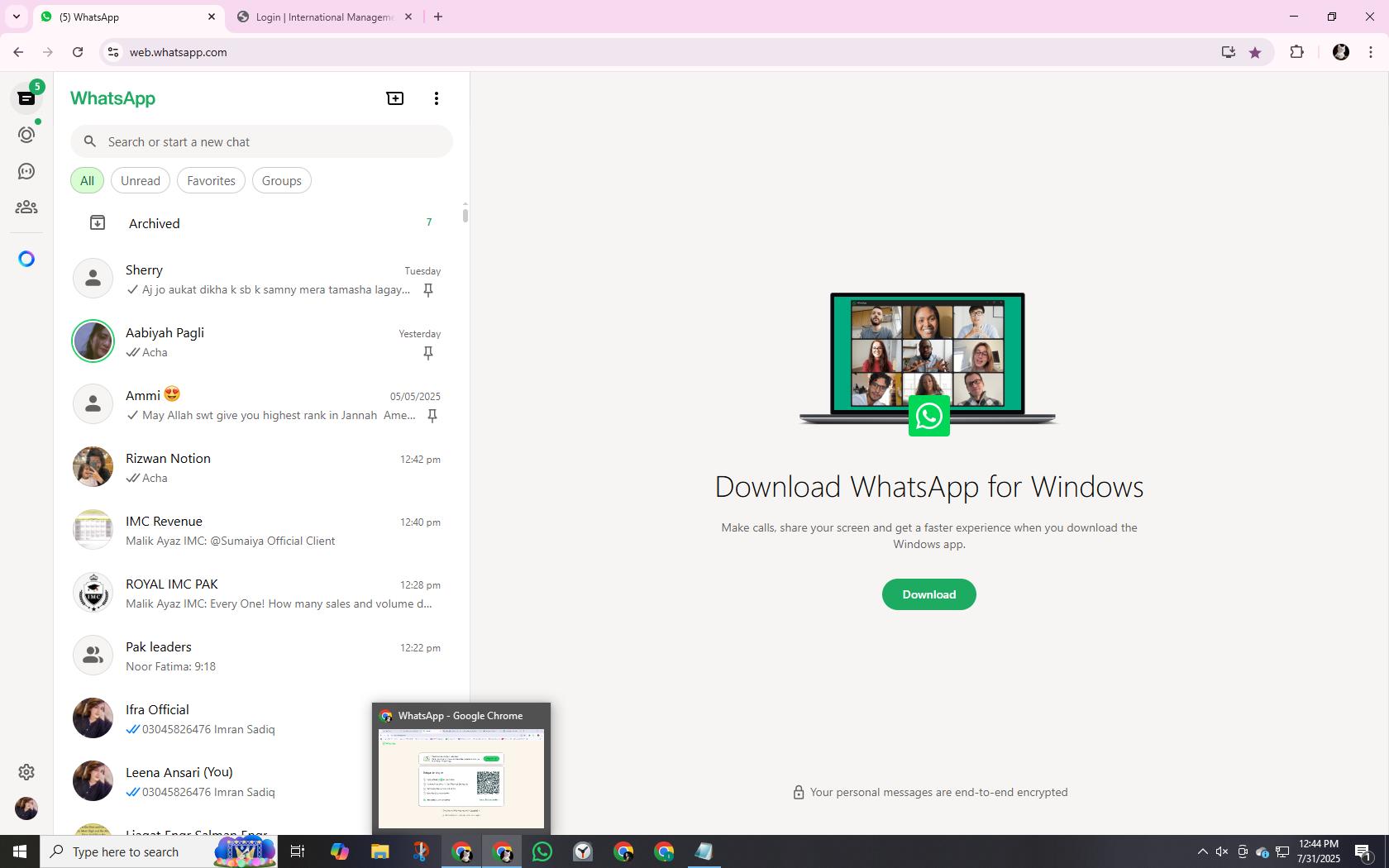This screenshot has width=1389, height=868.
Task: Open Meta AI circle icon
Action: coord(26,260)
